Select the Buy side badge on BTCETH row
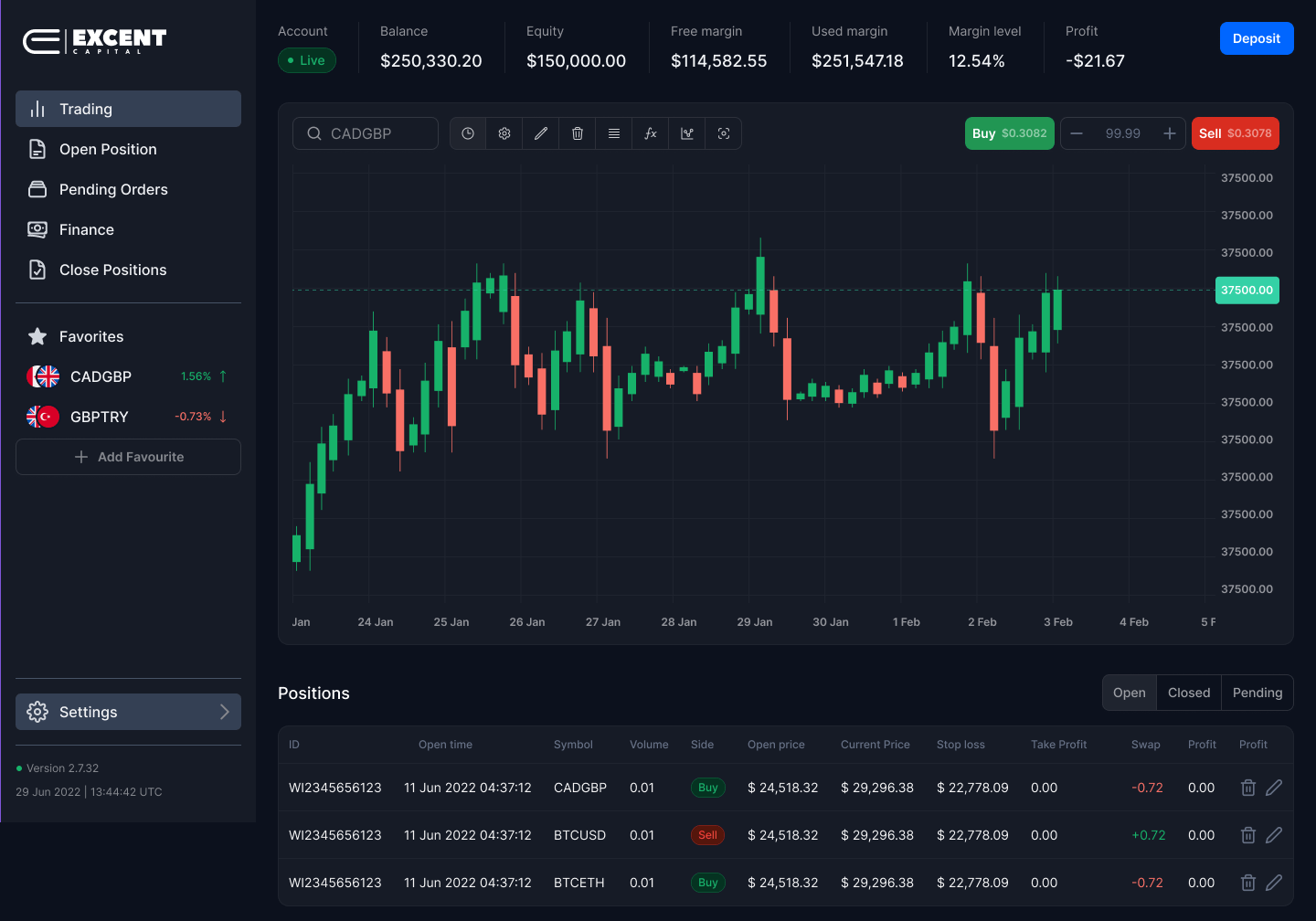This screenshot has height=921, width=1316. pyautogui.click(x=707, y=882)
